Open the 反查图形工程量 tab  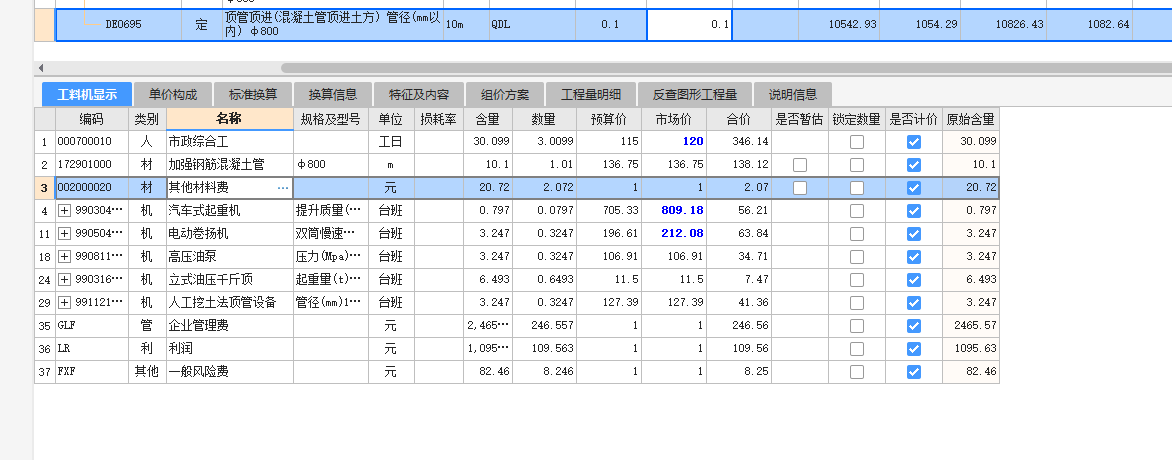(694, 95)
